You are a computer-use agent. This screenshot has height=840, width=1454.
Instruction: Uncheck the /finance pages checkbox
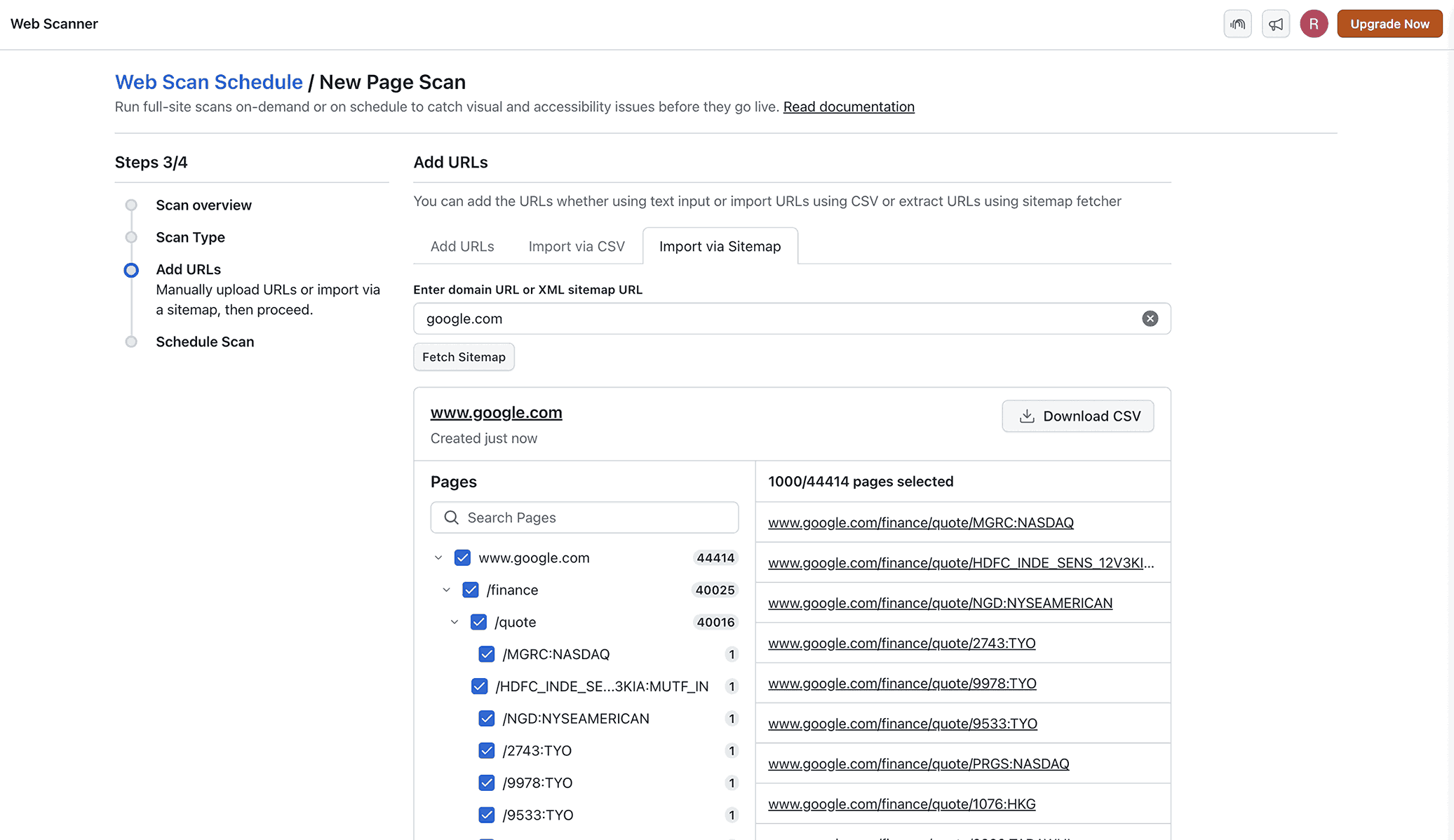470,590
